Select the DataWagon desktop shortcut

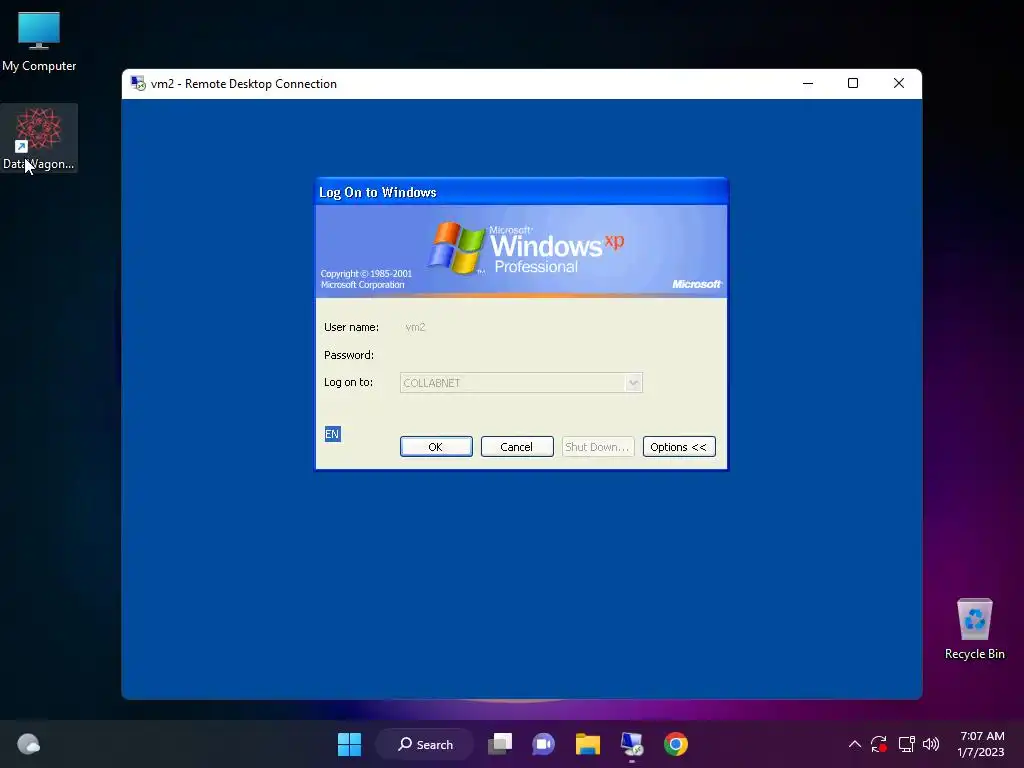(x=39, y=138)
